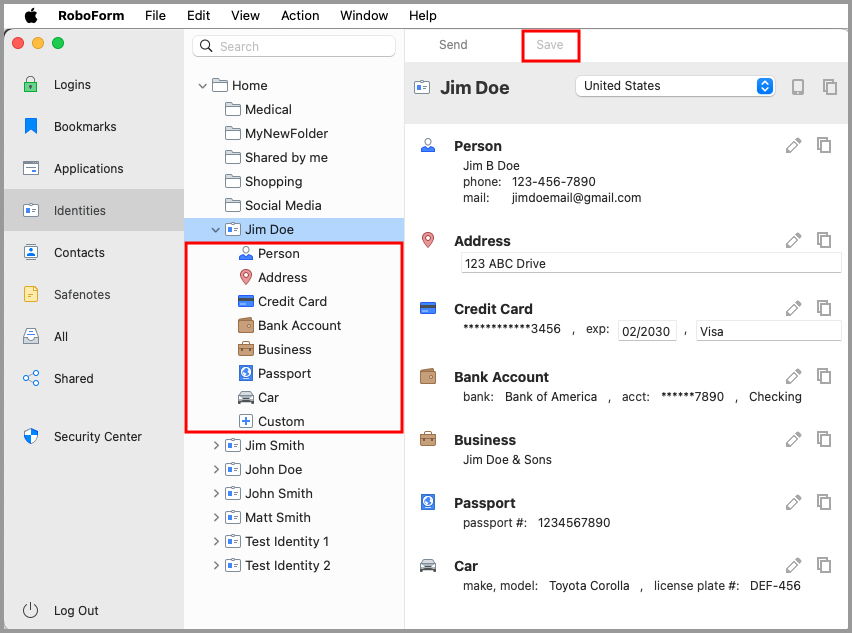The width and height of the screenshot is (852, 633).
Task: Open the File menu
Action: [155, 15]
